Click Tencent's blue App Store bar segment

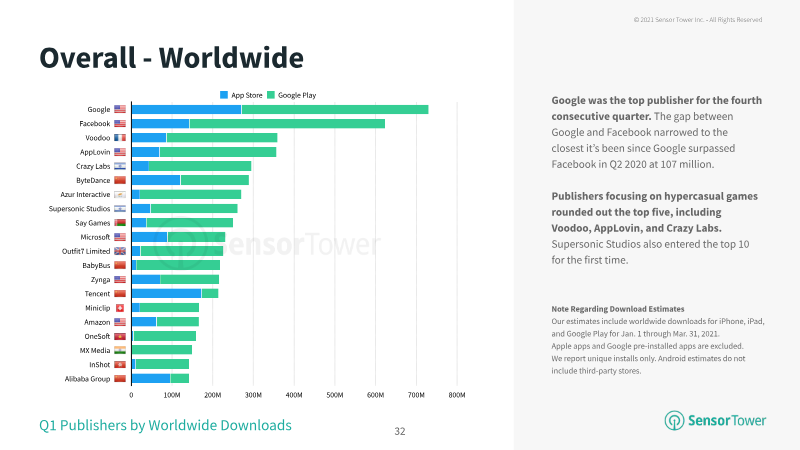point(166,293)
